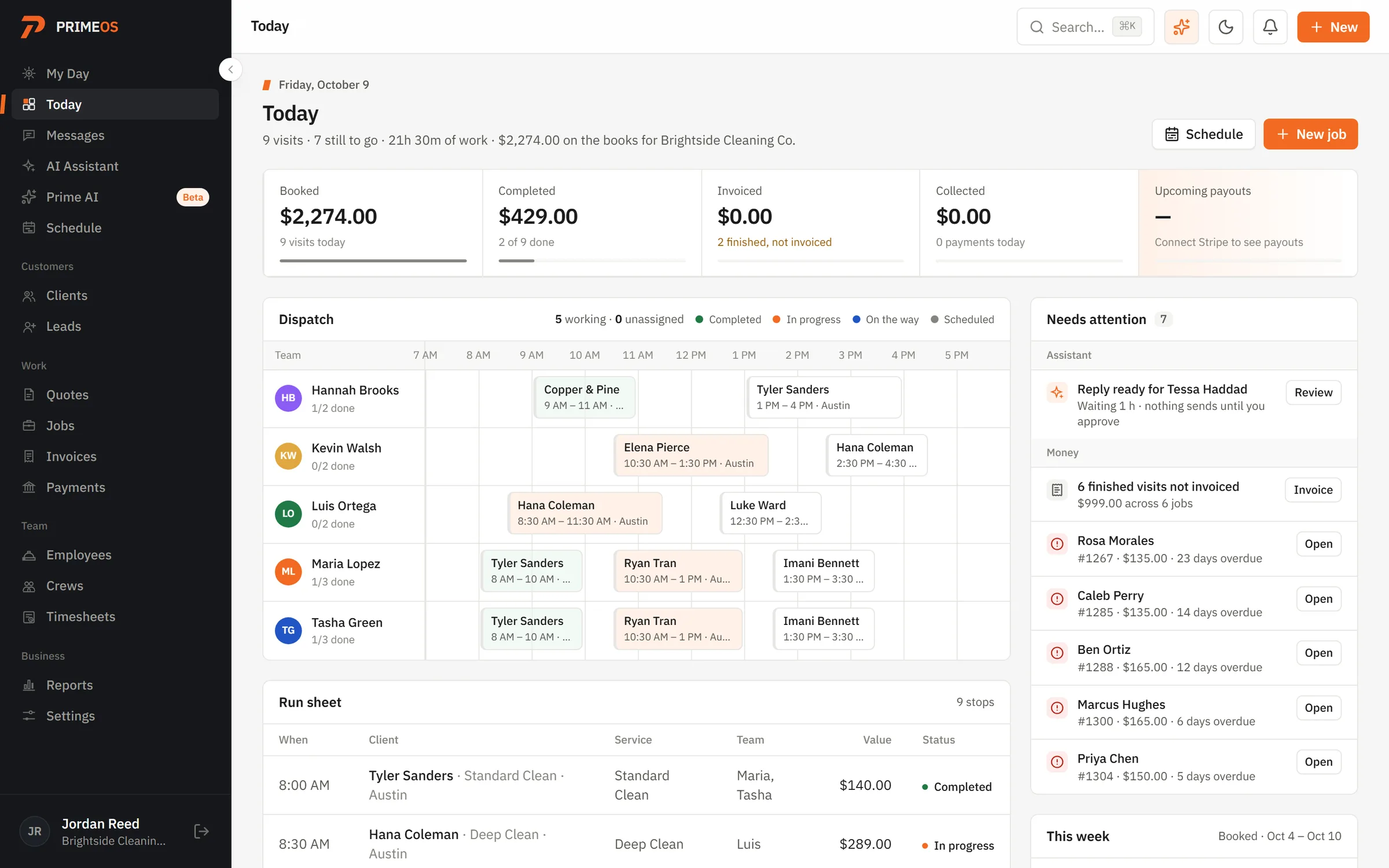Click the Schedule button near New job
This screenshot has width=1389, height=868.
pyautogui.click(x=1203, y=134)
